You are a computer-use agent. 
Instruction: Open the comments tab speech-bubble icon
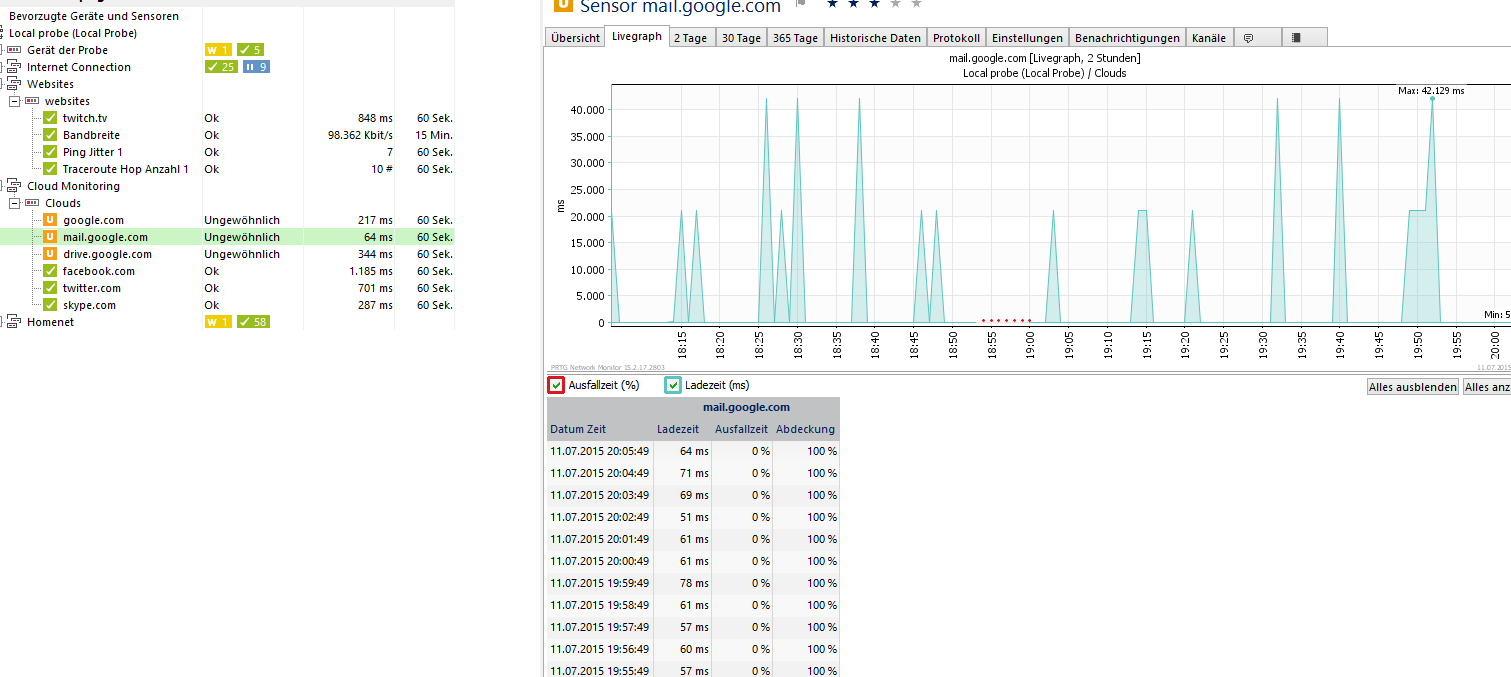pos(1249,38)
